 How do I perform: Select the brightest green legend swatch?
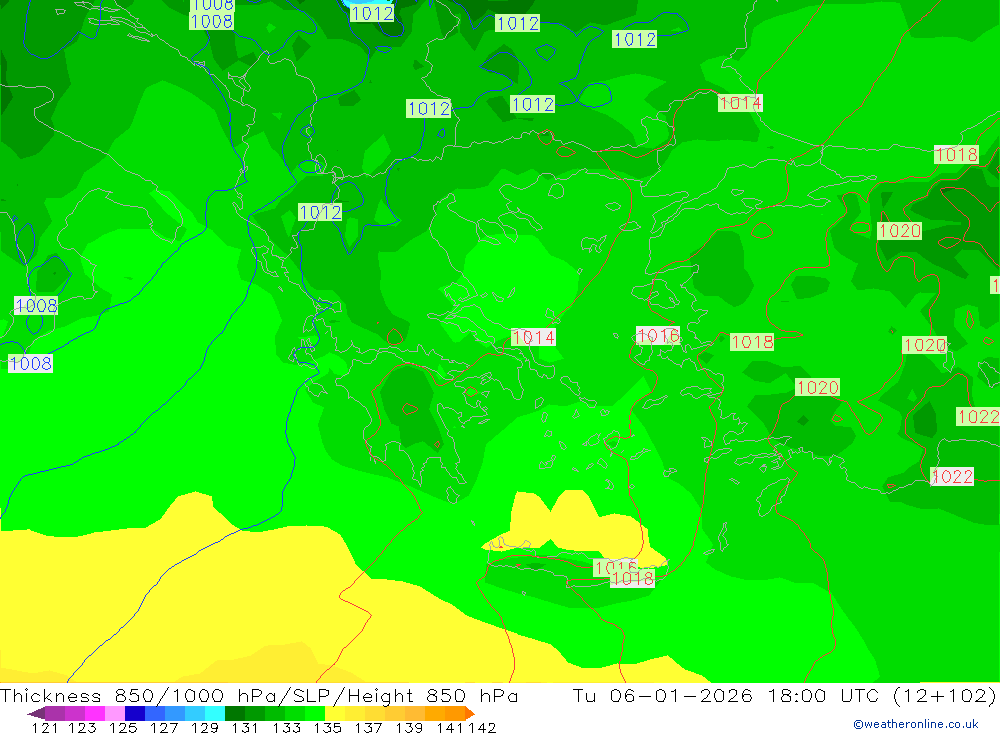[x=315, y=713]
